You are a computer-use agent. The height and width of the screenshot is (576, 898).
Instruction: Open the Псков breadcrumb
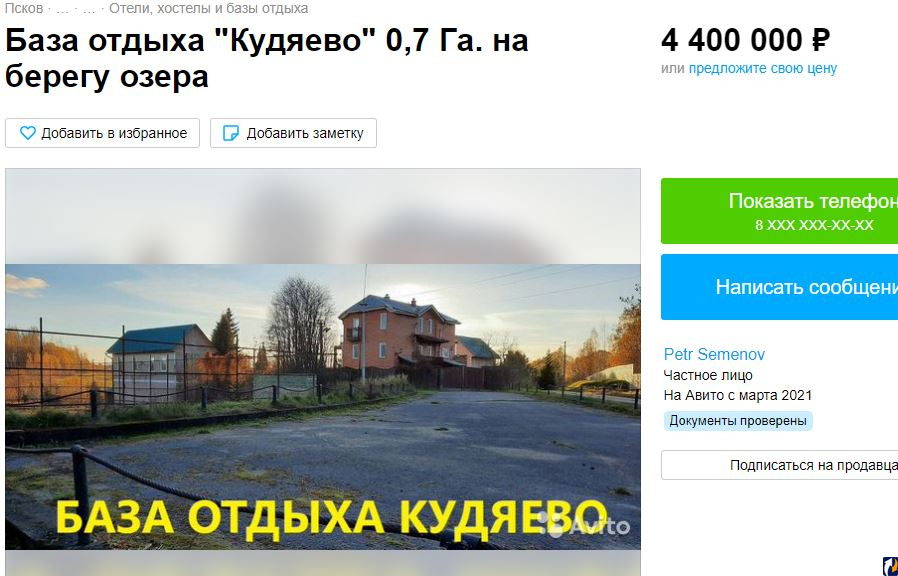pos(23,9)
